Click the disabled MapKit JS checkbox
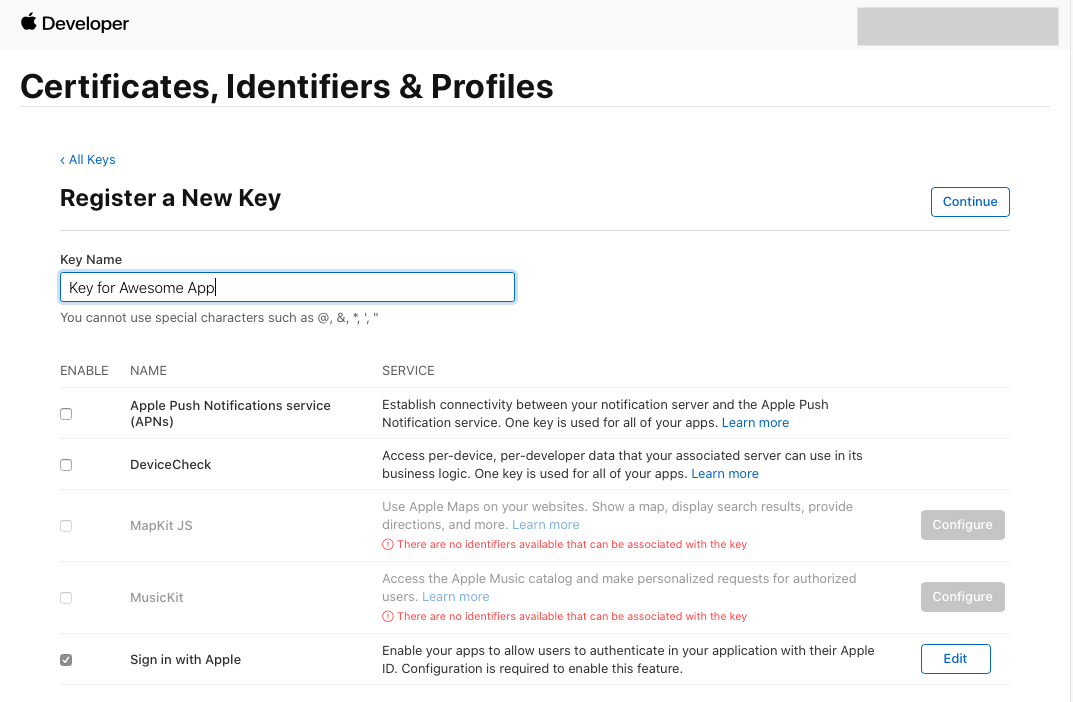1073x702 pixels. click(66, 526)
